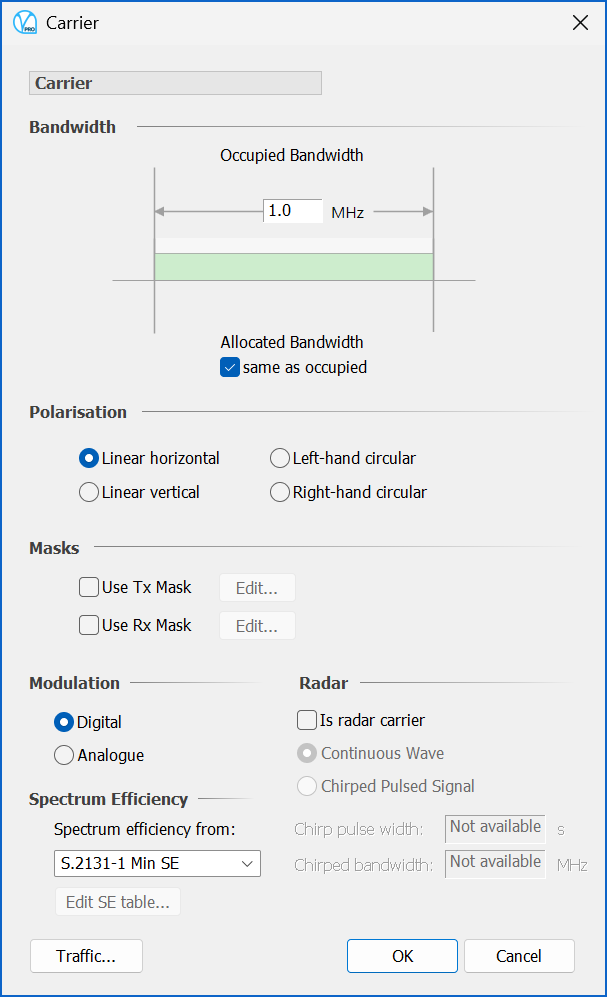The width and height of the screenshot is (607, 997).
Task: Select Right-hand circular polarisation
Action: (x=280, y=492)
